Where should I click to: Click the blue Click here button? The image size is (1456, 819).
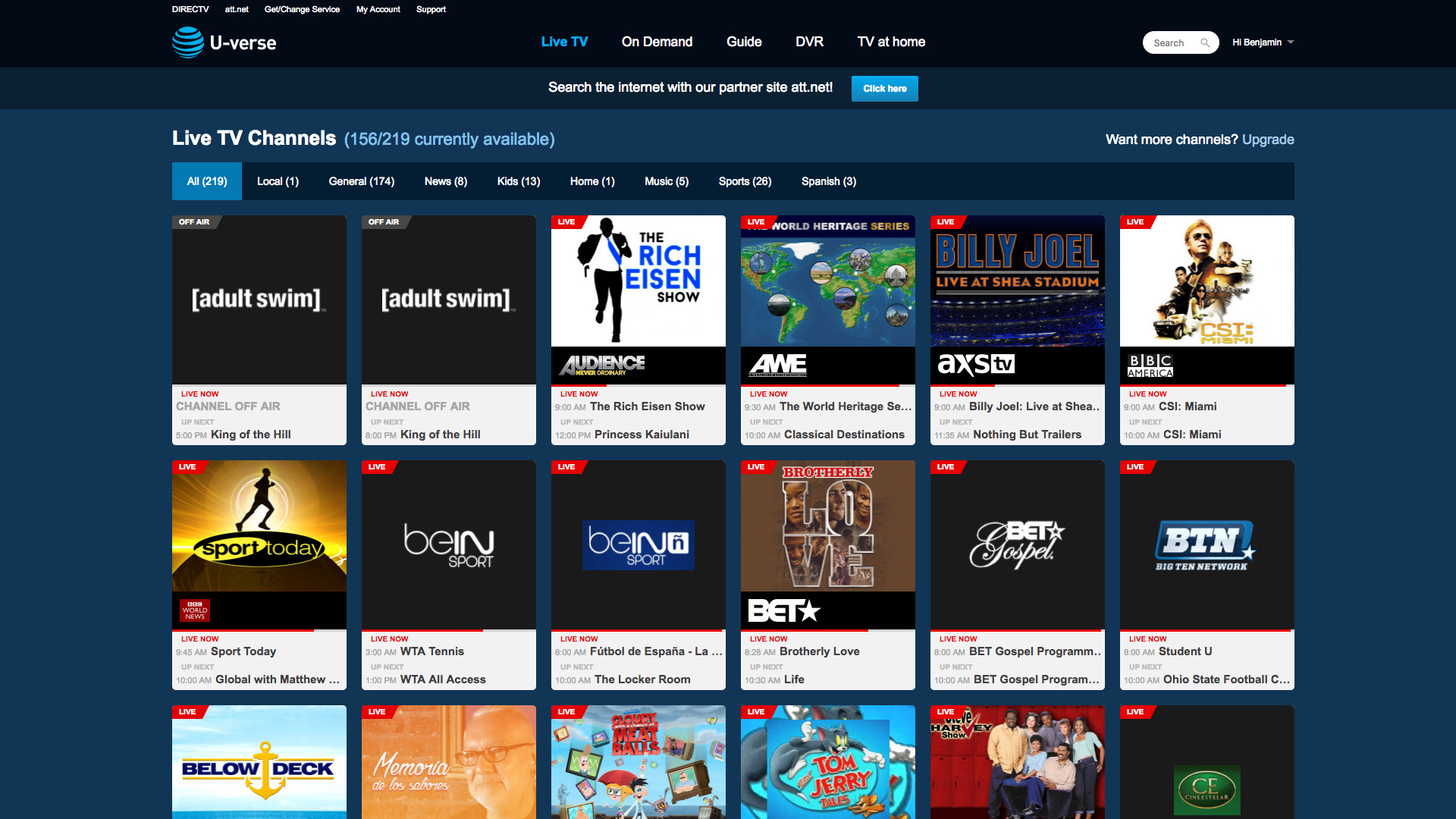[x=884, y=89]
